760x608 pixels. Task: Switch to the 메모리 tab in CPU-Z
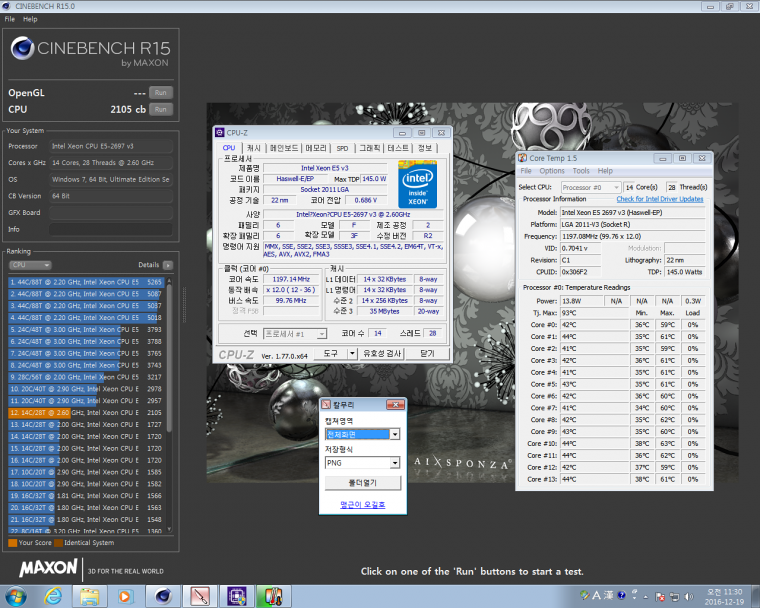click(x=316, y=148)
